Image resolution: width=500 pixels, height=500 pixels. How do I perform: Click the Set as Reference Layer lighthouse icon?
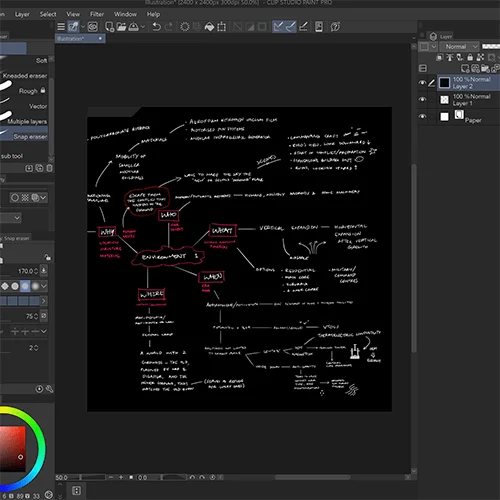pos(450,57)
